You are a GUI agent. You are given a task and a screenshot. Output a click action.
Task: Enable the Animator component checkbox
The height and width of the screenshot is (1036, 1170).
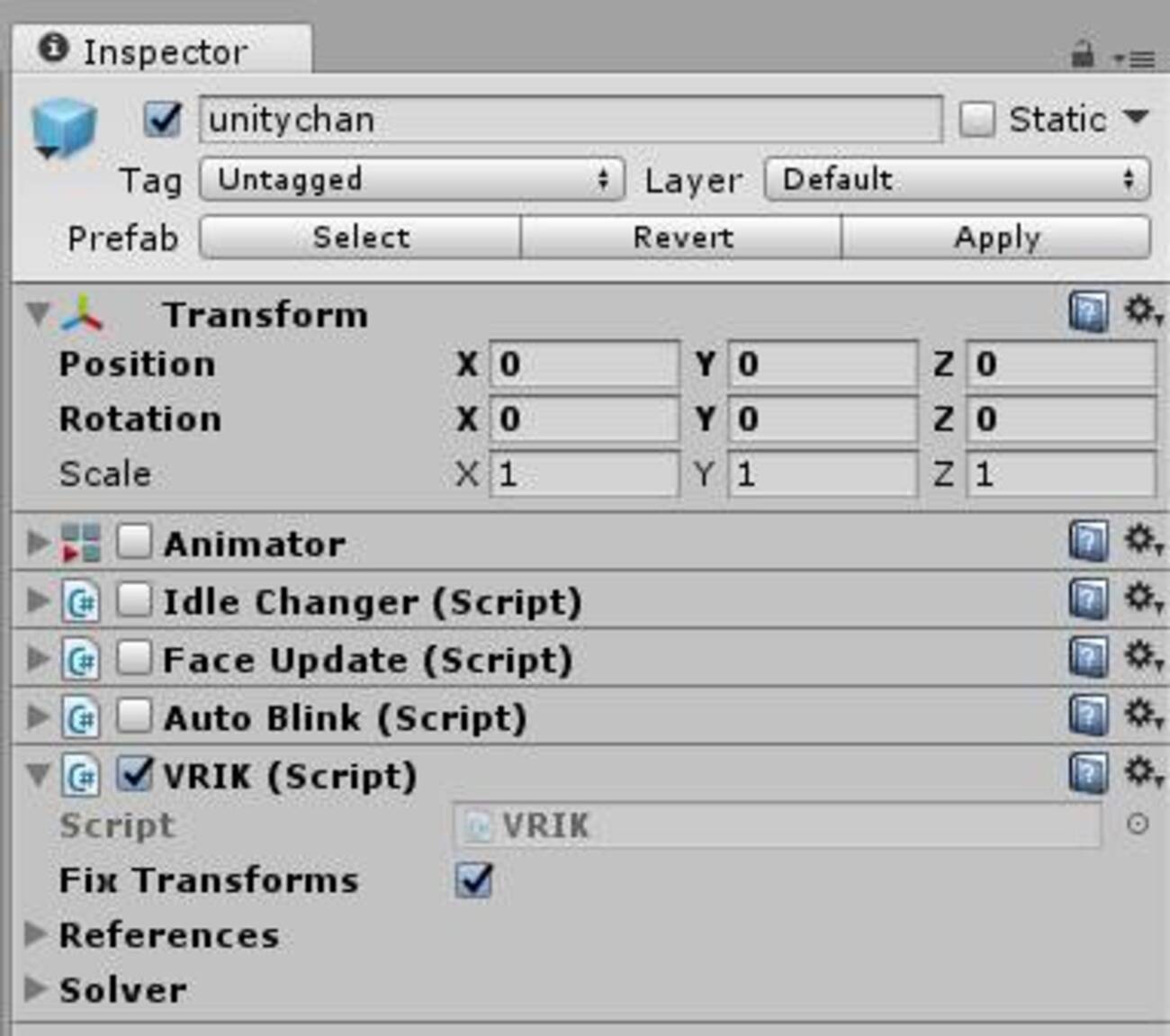click(x=134, y=542)
